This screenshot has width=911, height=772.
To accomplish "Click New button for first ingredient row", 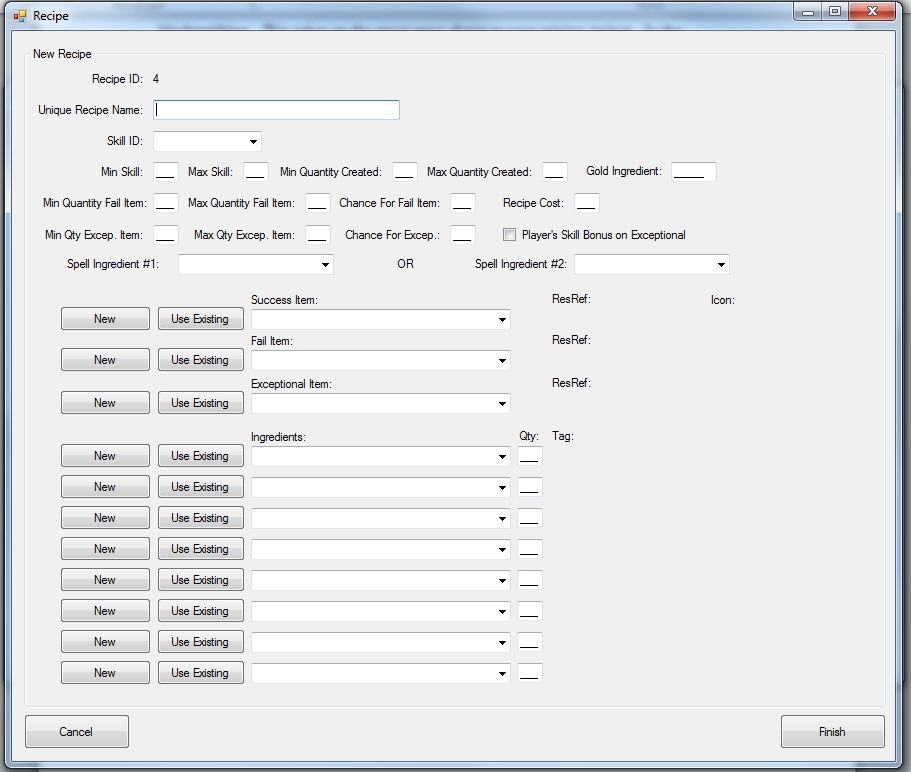I will (x=105, y=456).
